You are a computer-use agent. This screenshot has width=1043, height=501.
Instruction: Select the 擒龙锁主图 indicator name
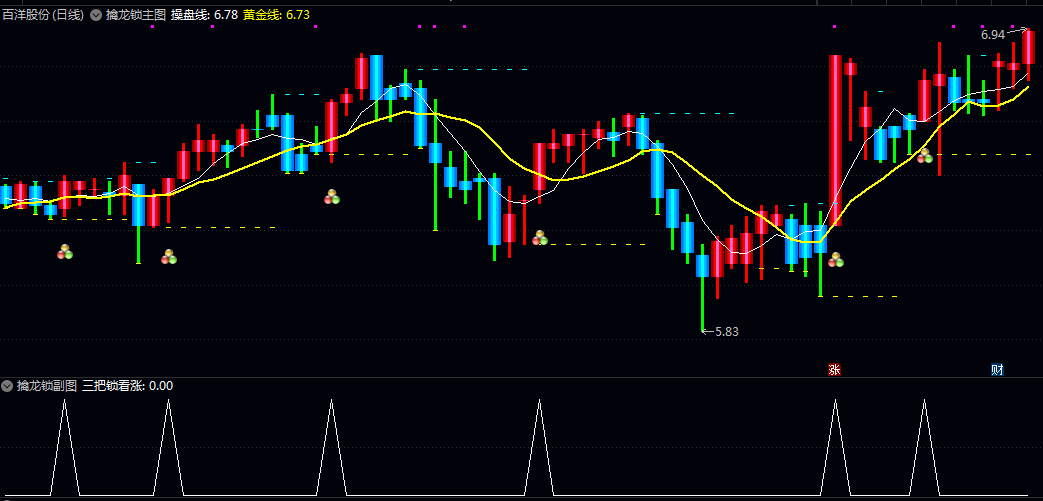(136, 15)
